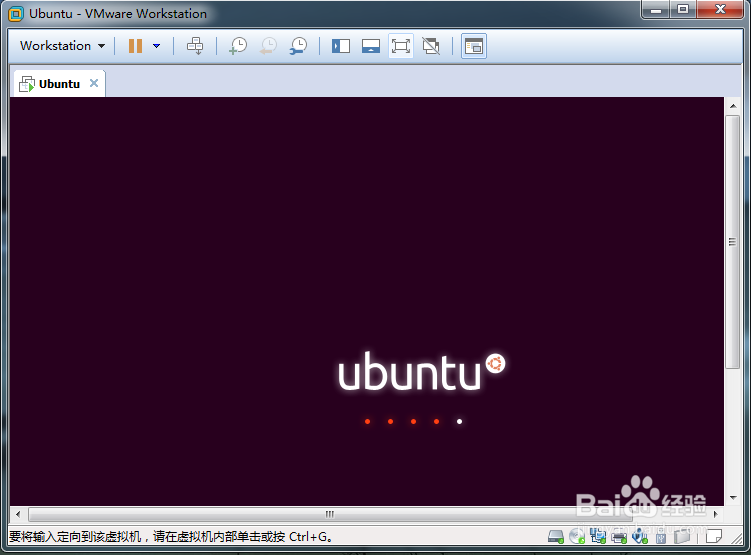The width and height of the screenshot is (751, 555).
Task: Click the vertical scrollbar up arrow
Action: pyautogui.click(x=733, y=105)
